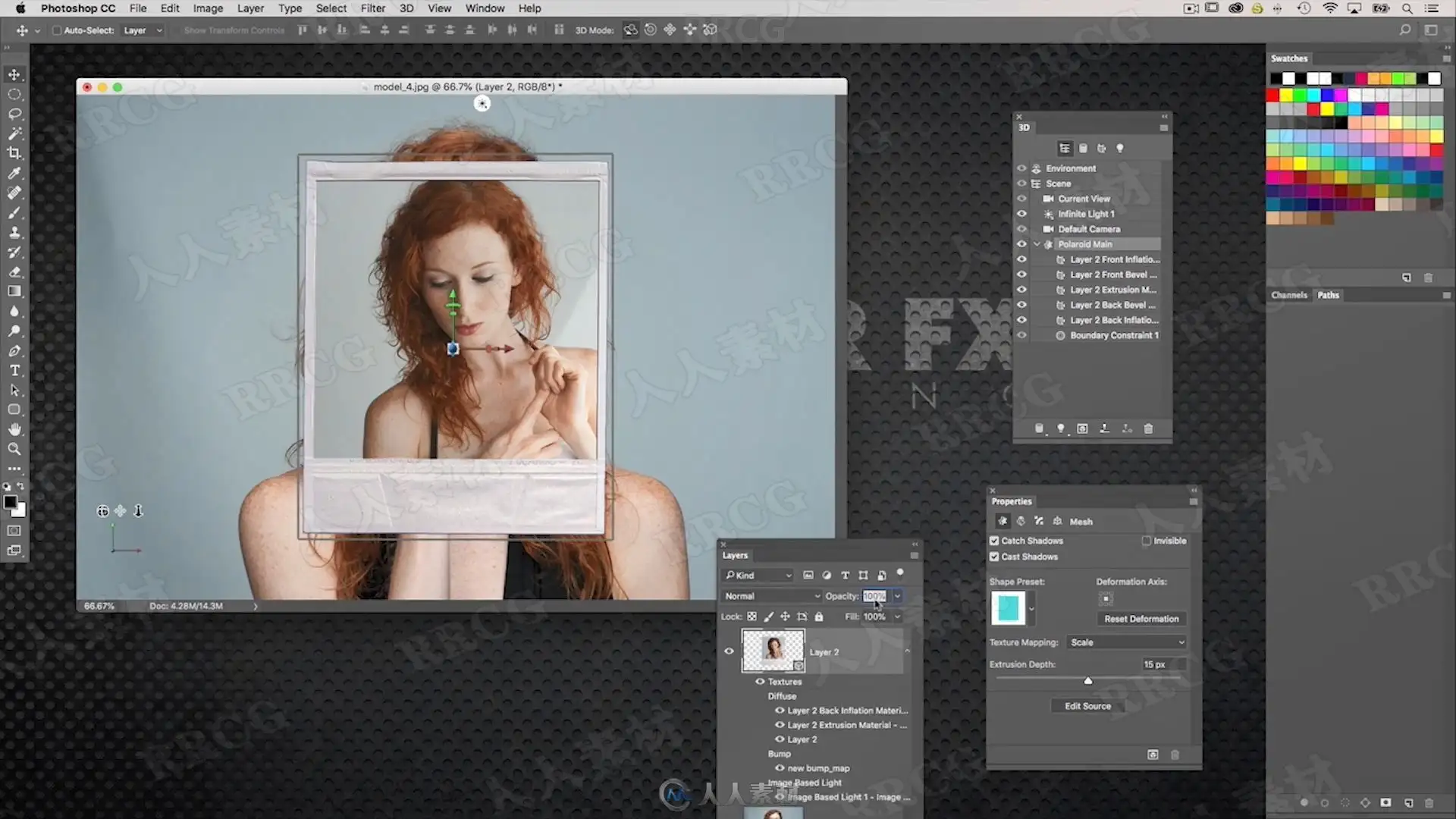Viewport: 1456px width, 819px height.
Task: Click the Reset Deformation button
Action: point(1141,619)
